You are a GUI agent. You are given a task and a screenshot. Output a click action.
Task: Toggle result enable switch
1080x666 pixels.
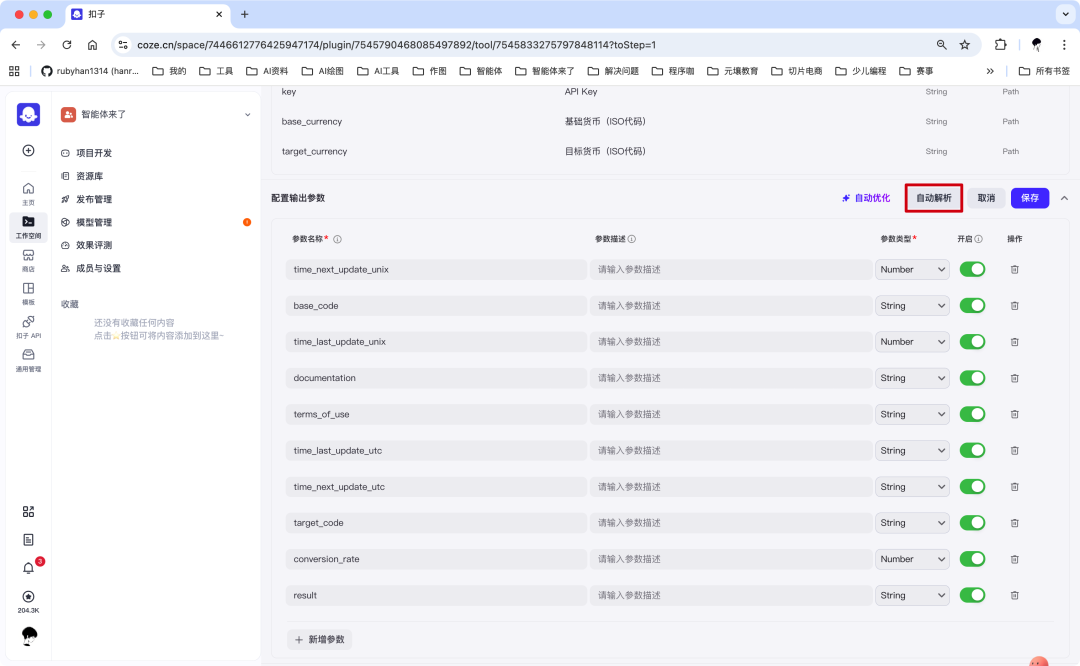click(x=973, y=595)
